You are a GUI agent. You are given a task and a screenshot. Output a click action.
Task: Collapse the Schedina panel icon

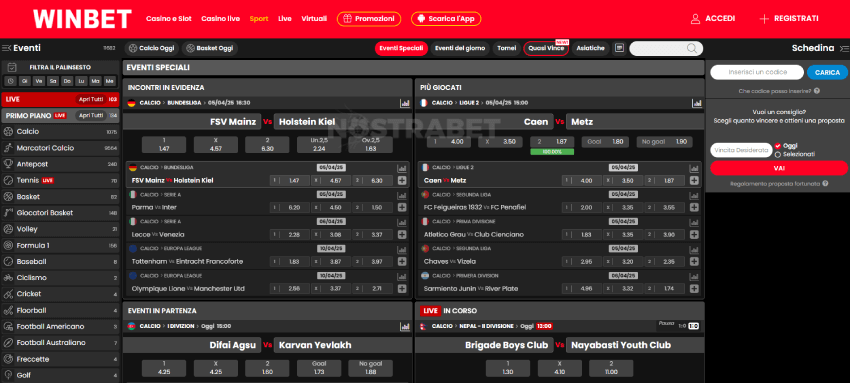(x=843, y=48)
